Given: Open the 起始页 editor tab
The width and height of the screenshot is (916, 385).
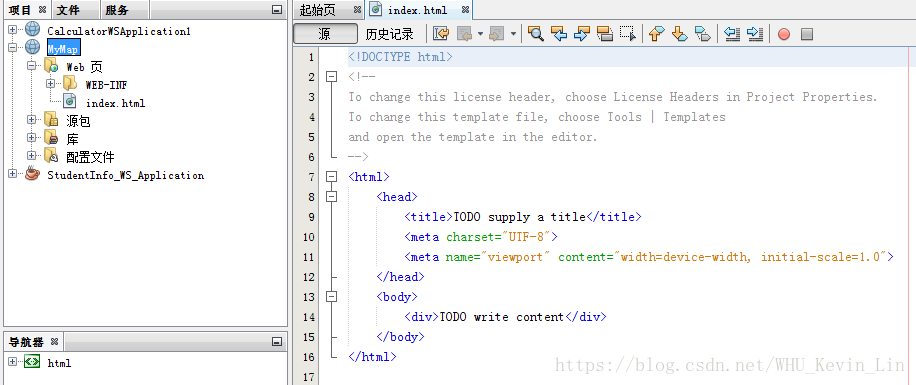Looking at the screenshot, I should click(318, 10).
